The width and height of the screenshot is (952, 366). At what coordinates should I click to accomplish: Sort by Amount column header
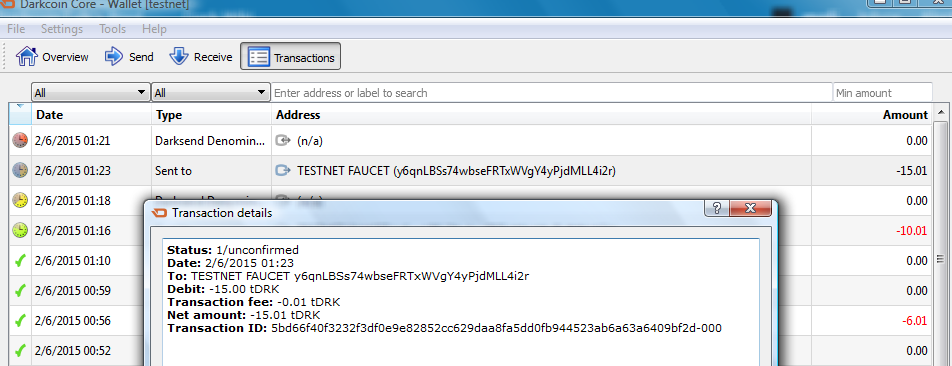(872, 115)
